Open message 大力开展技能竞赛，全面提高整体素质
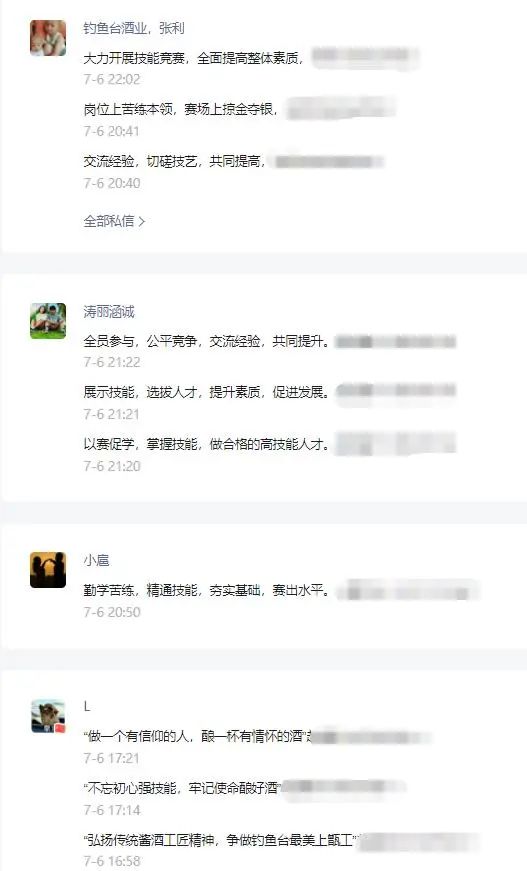 [x=193, y=58]
